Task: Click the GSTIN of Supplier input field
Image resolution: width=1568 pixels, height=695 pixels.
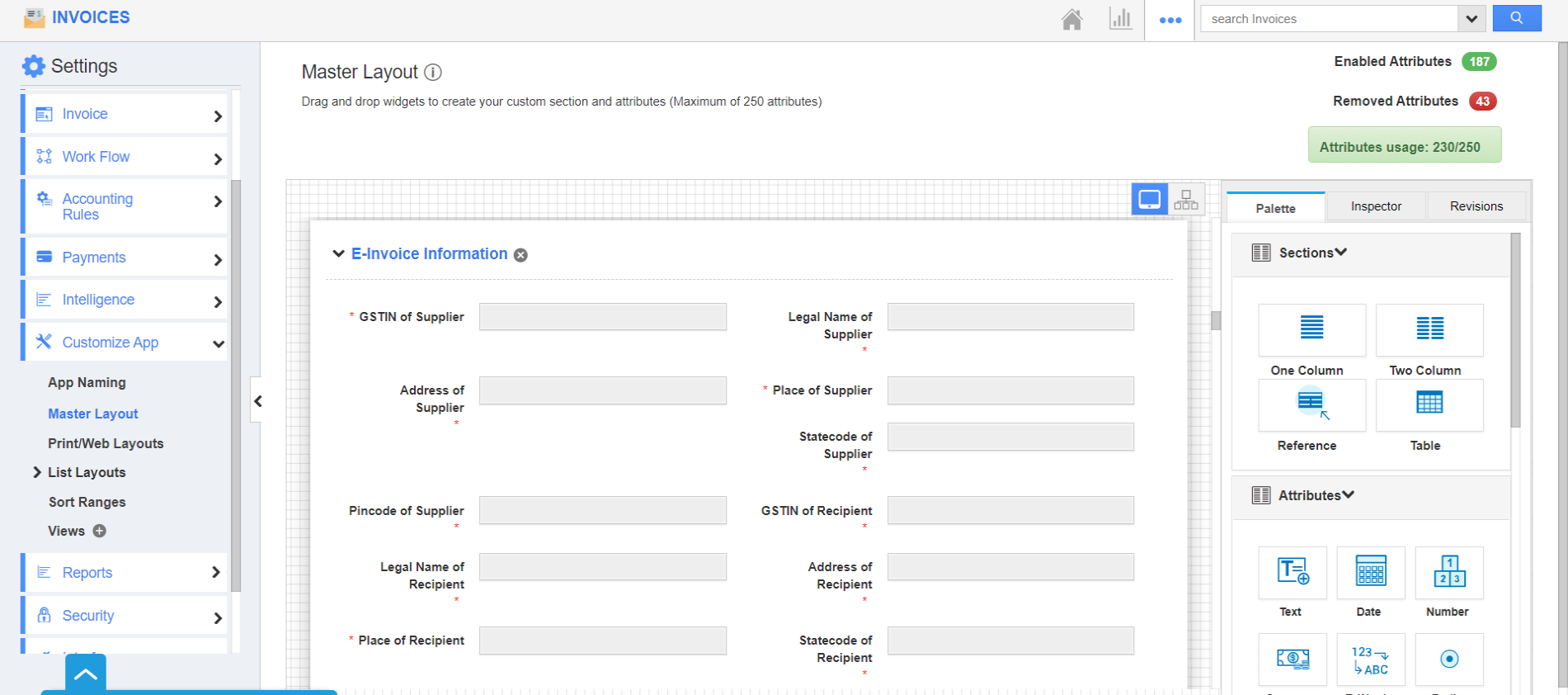Action: (x=602, y=317)
